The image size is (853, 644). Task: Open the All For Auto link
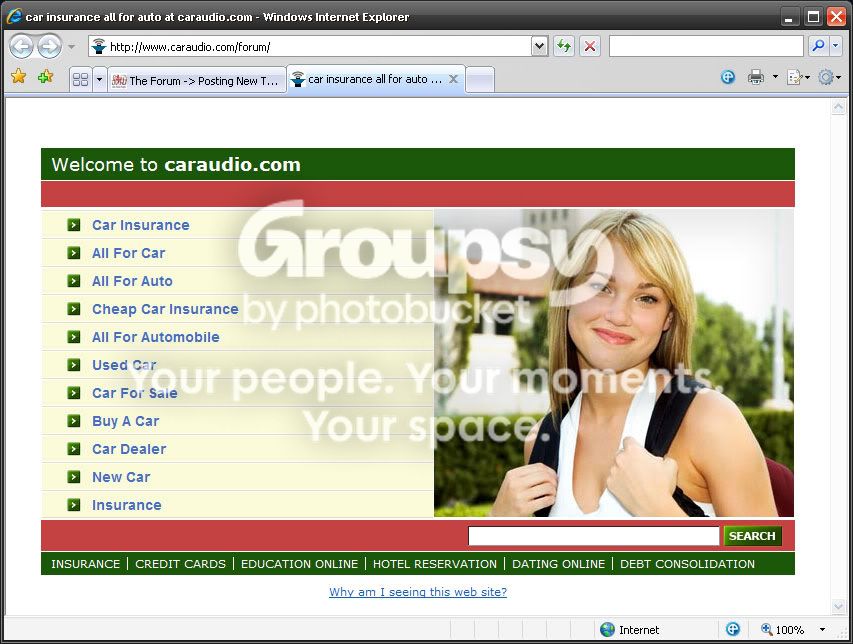[x=132, y=281]
